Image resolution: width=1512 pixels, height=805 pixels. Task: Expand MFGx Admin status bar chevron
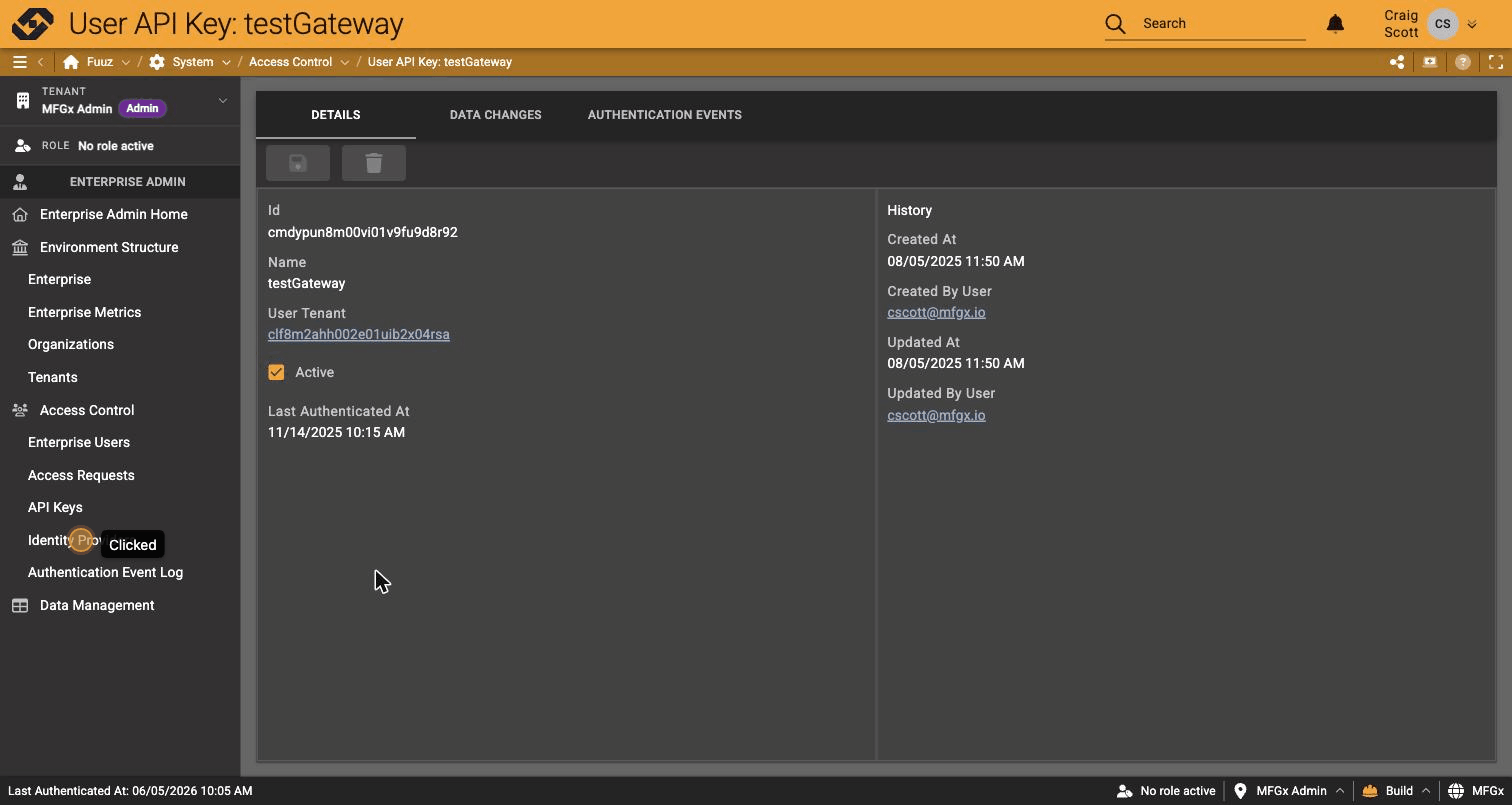1340,791
